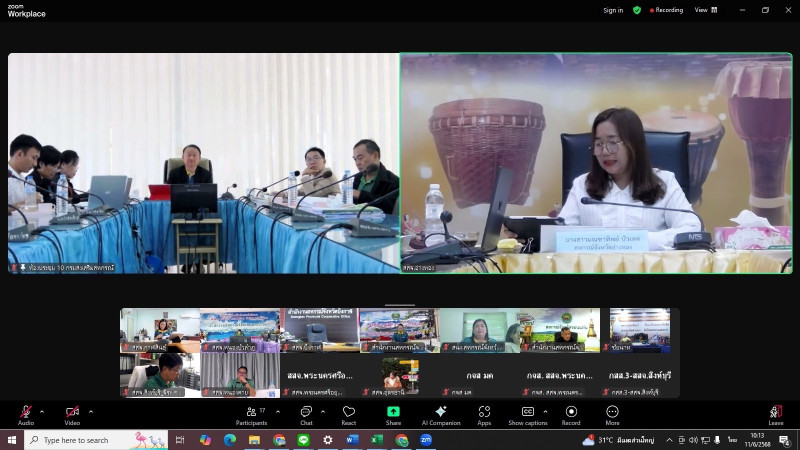Expand video options arrow next to Video
Screen dimensions: 800x450
pos(91,411)
